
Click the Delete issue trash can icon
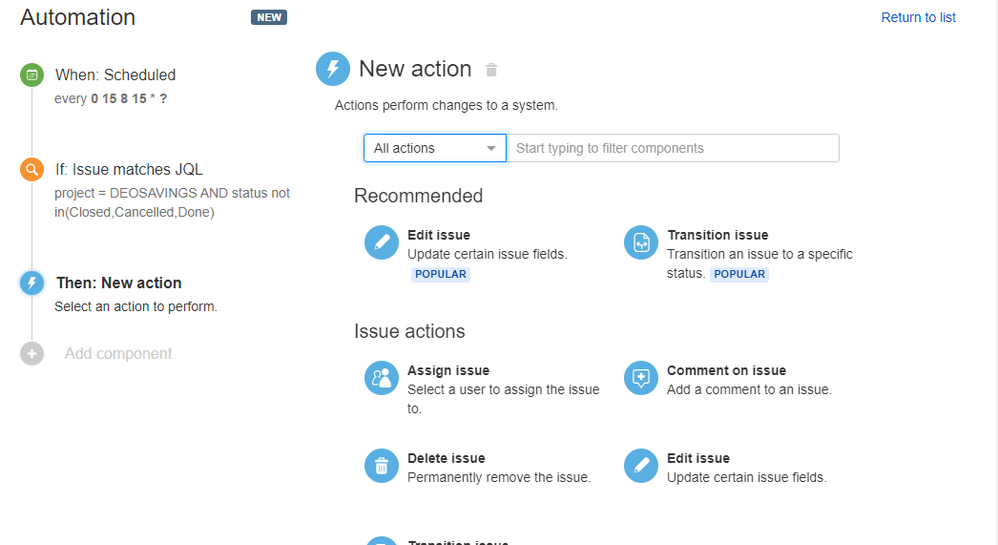pos(381,465)
